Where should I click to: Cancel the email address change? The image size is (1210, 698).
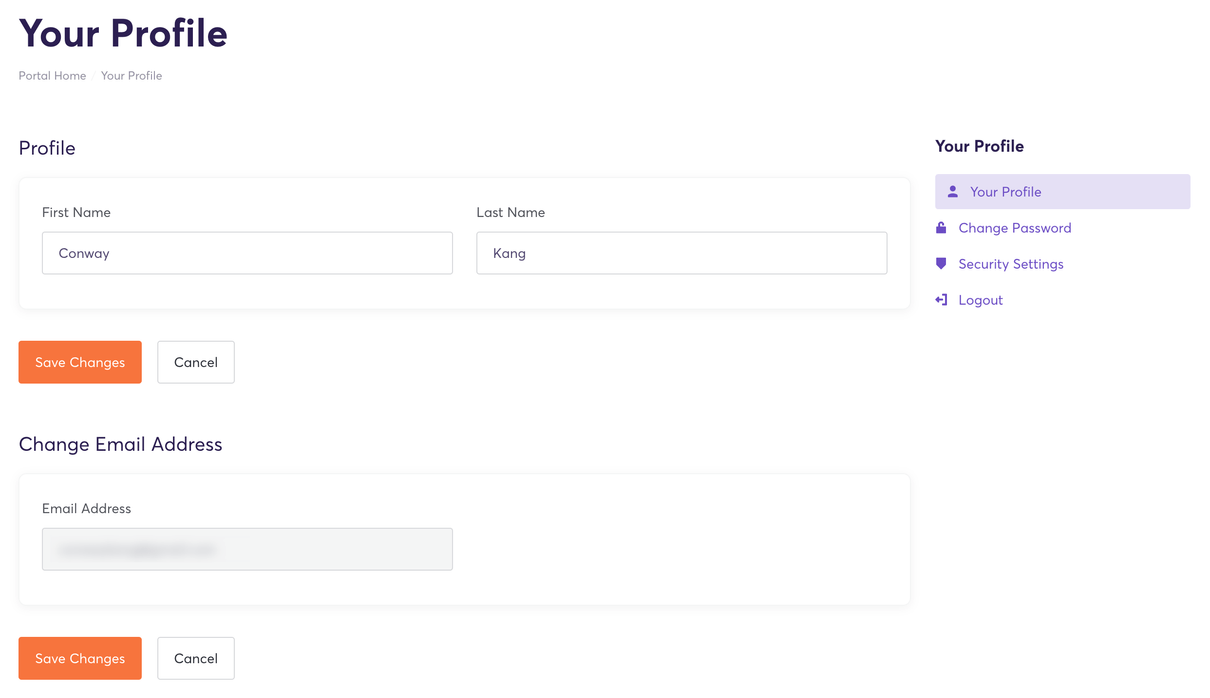pyautogui.click(x=196, y=658)
